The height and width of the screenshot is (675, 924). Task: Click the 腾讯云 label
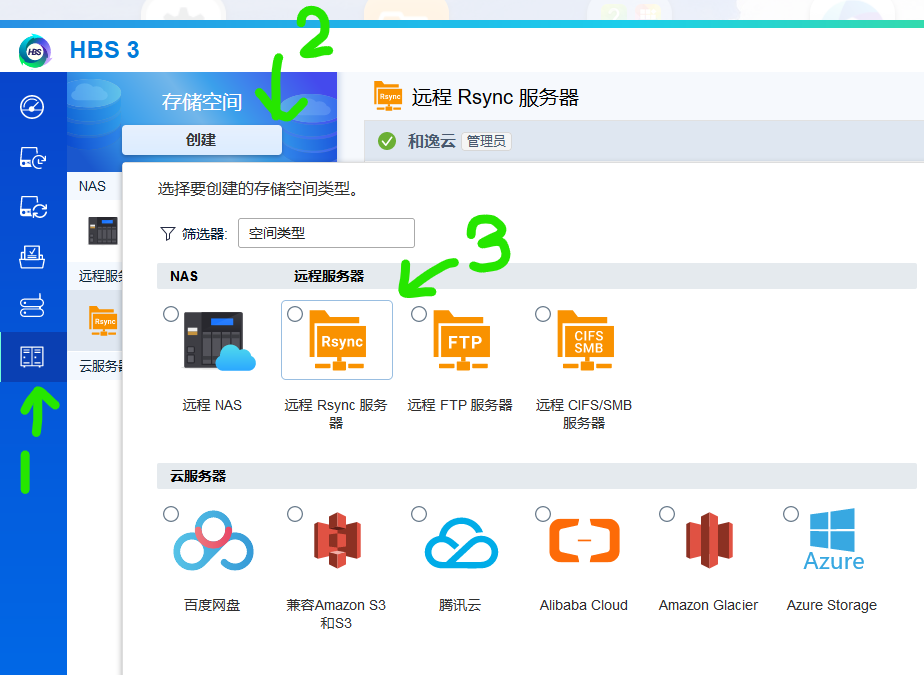point(460,605)
